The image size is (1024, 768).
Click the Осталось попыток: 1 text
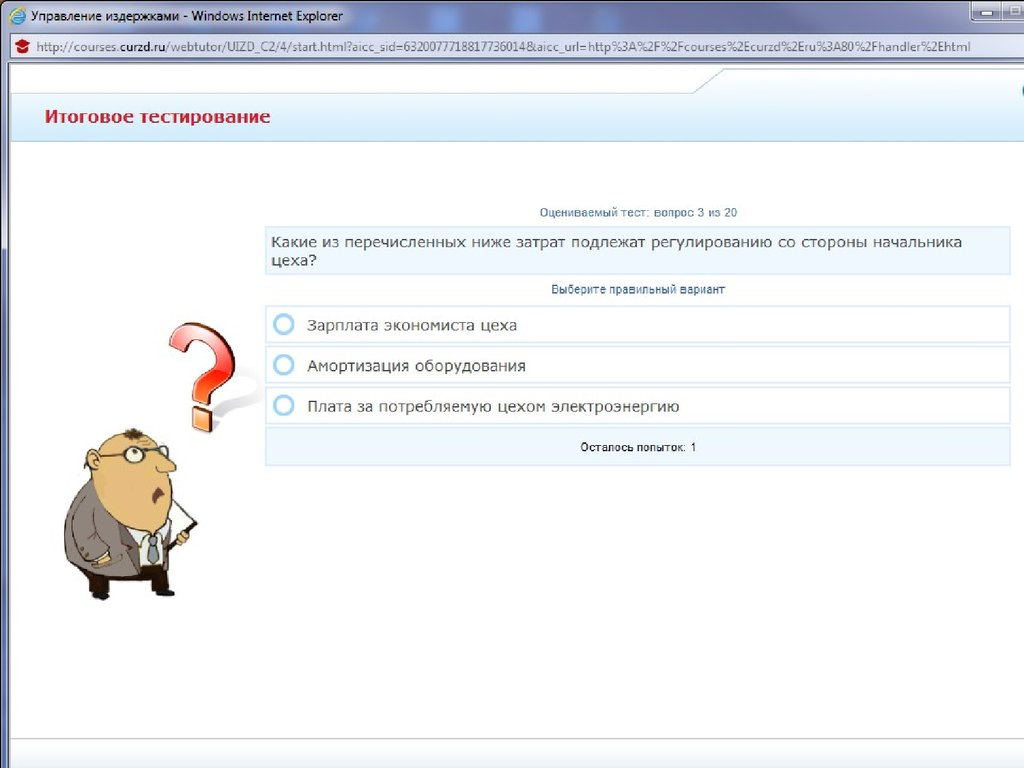[638, 447]
